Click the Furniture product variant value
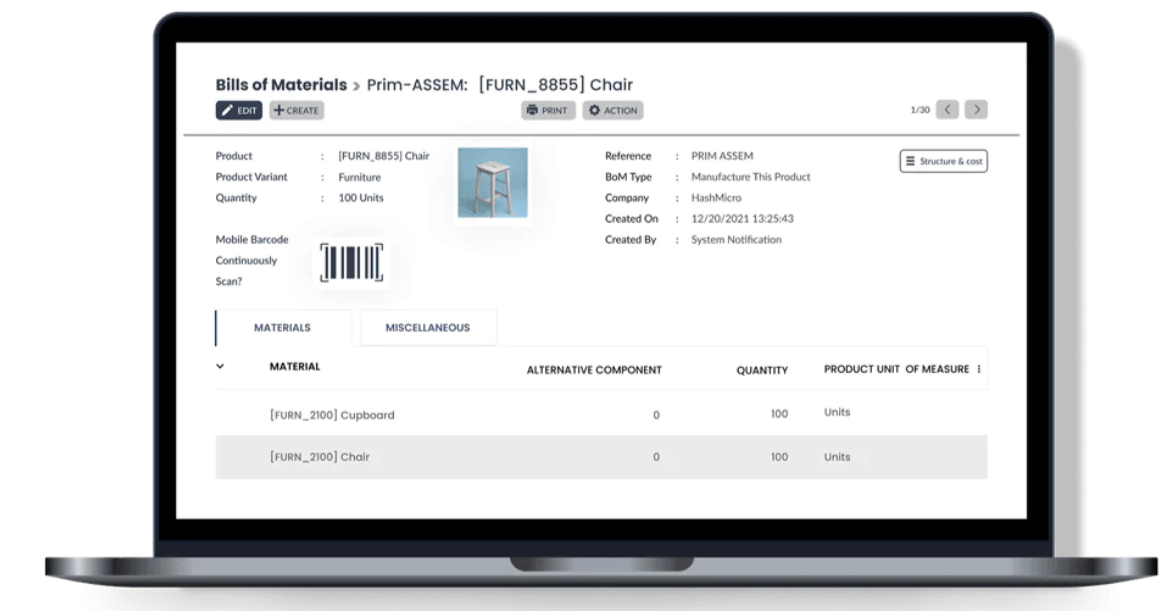The height and width of the screenshot is (611, 1171). (x=359, y=177)
